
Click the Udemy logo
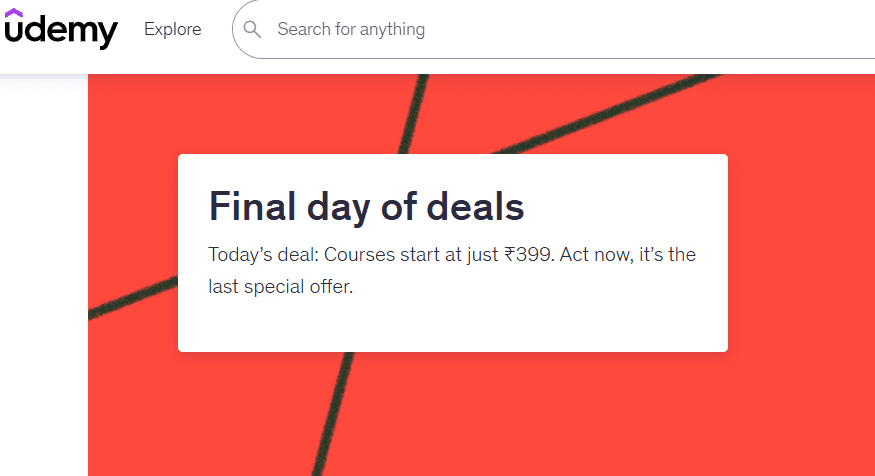click(x=60, y=30)
